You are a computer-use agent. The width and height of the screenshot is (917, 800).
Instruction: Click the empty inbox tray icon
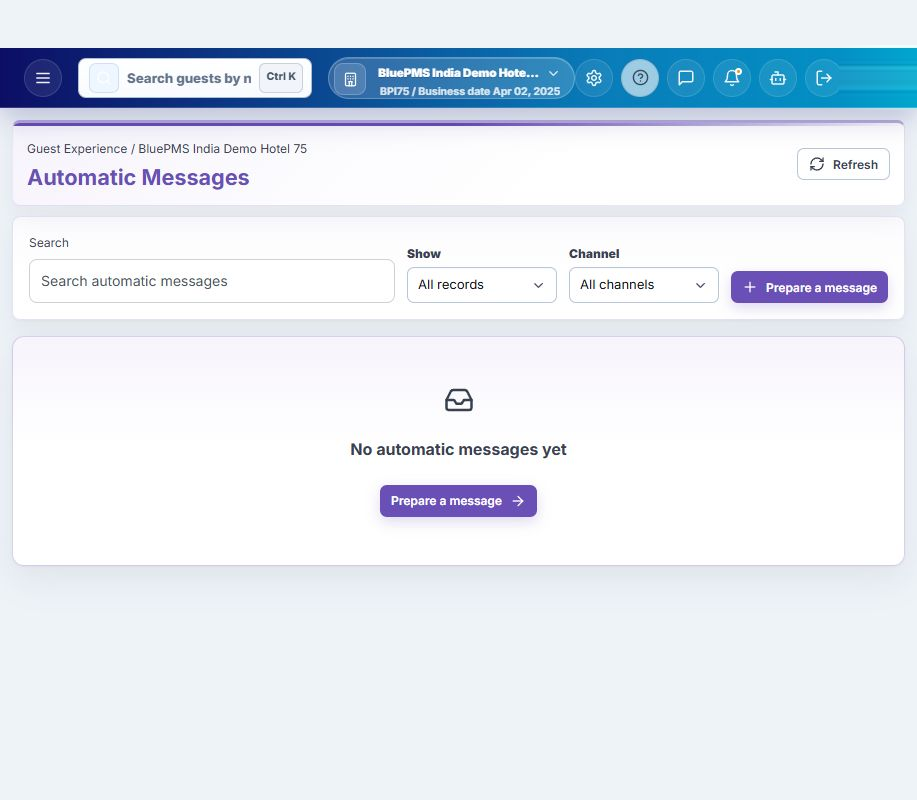click(x=458, y=401)
